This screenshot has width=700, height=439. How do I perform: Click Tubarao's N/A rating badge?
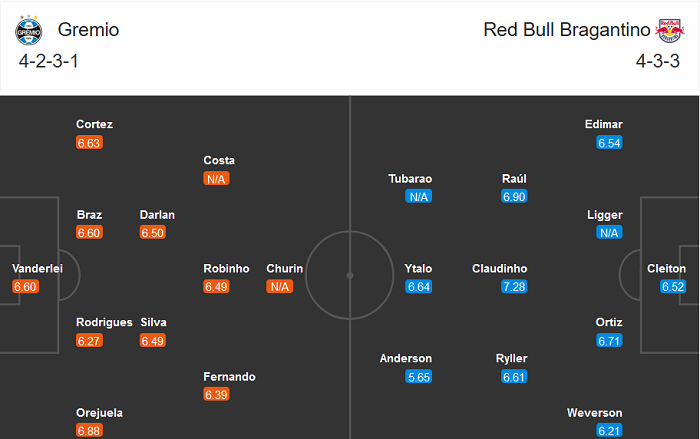tap(418, 197)
